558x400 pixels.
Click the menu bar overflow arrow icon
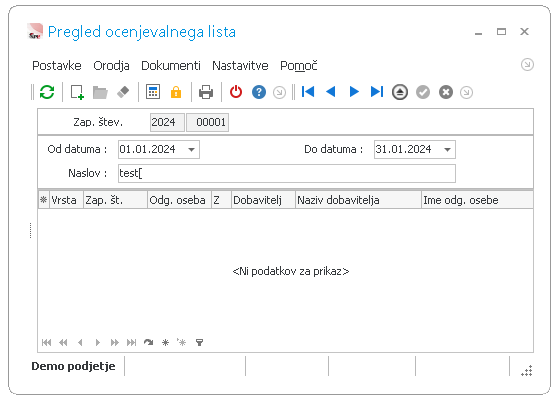coord(527,65)
